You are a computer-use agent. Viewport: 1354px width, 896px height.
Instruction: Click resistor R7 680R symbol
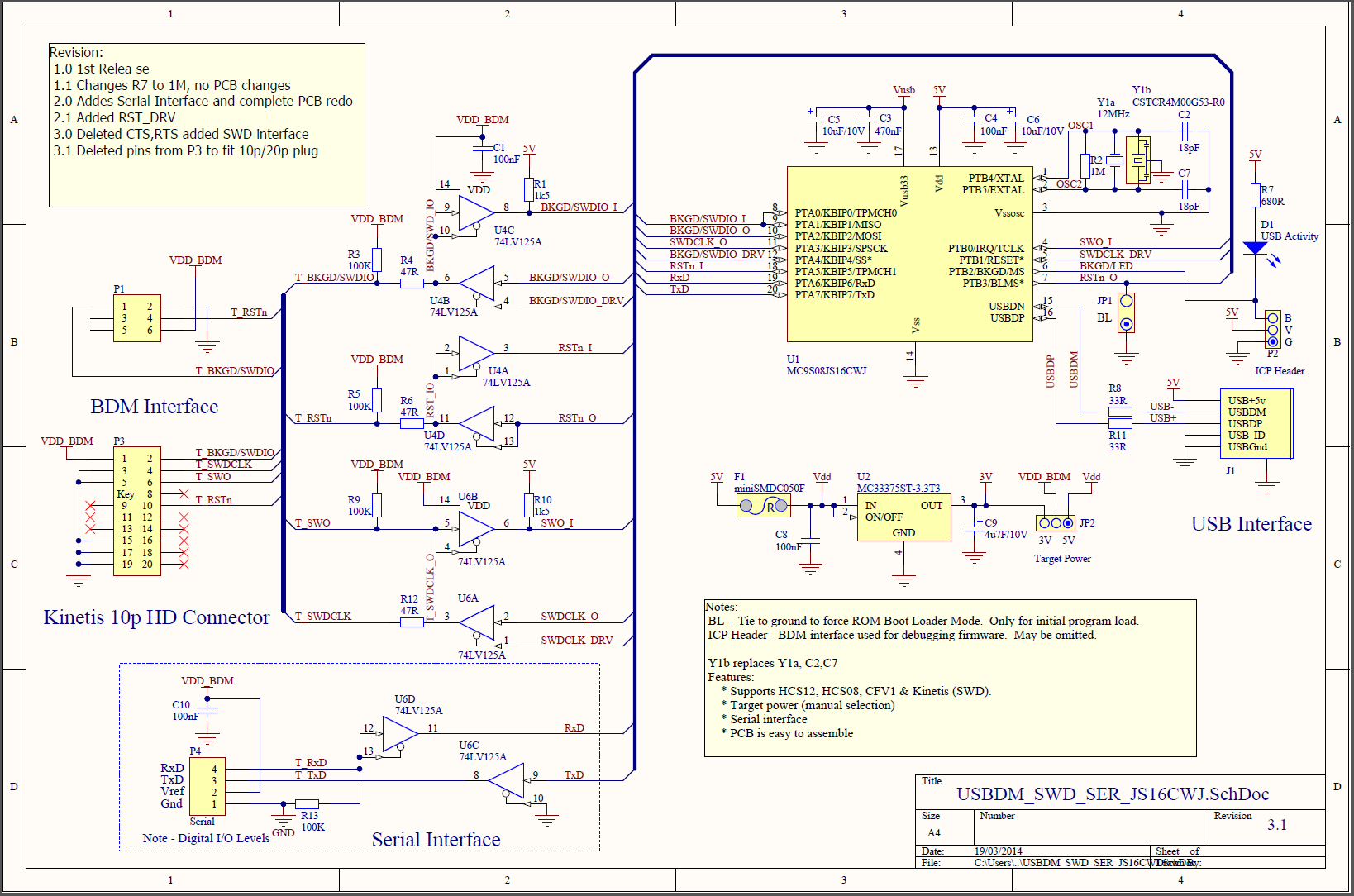point(1255,195)
